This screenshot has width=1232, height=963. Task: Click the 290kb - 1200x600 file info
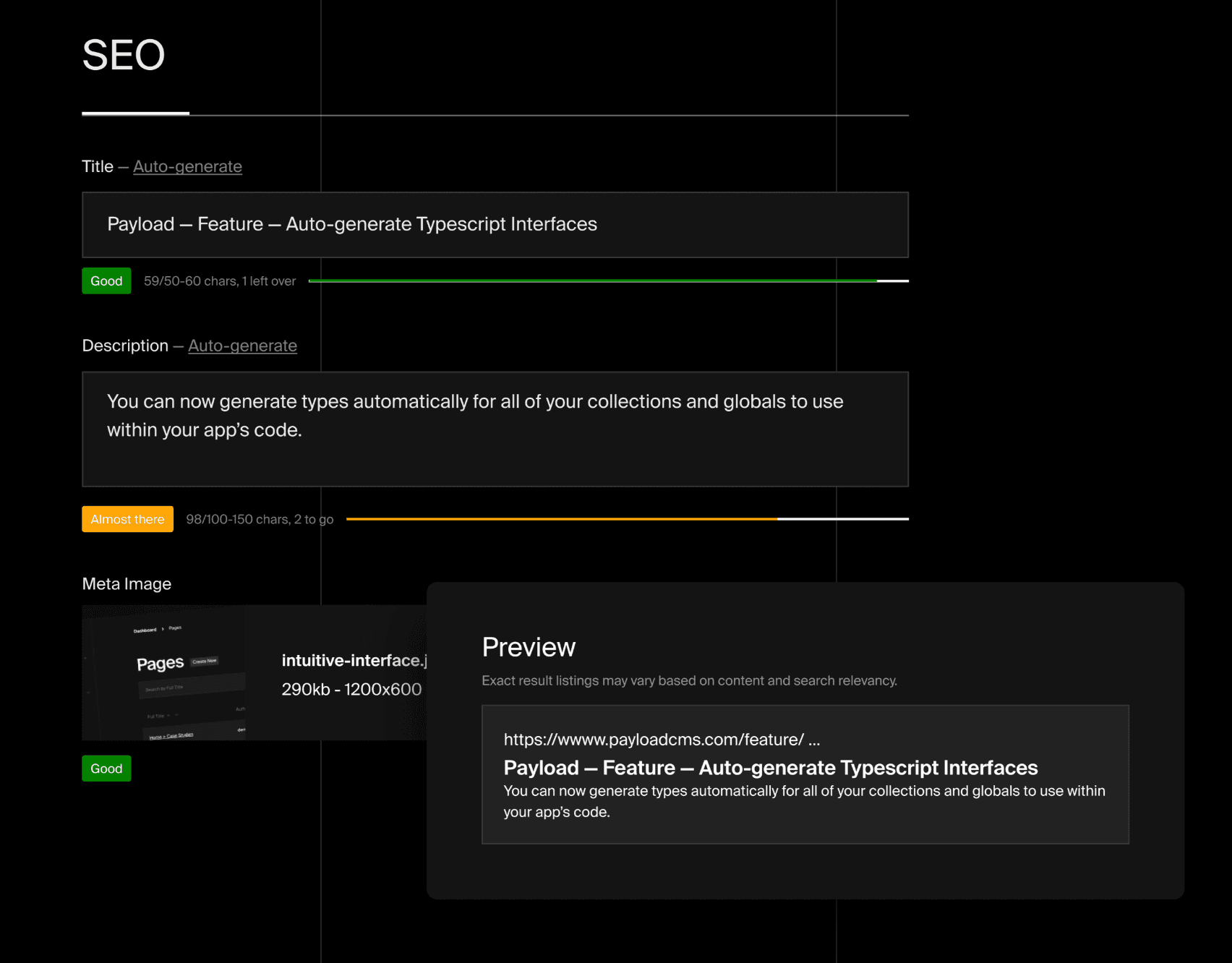(x=351, y=689)
